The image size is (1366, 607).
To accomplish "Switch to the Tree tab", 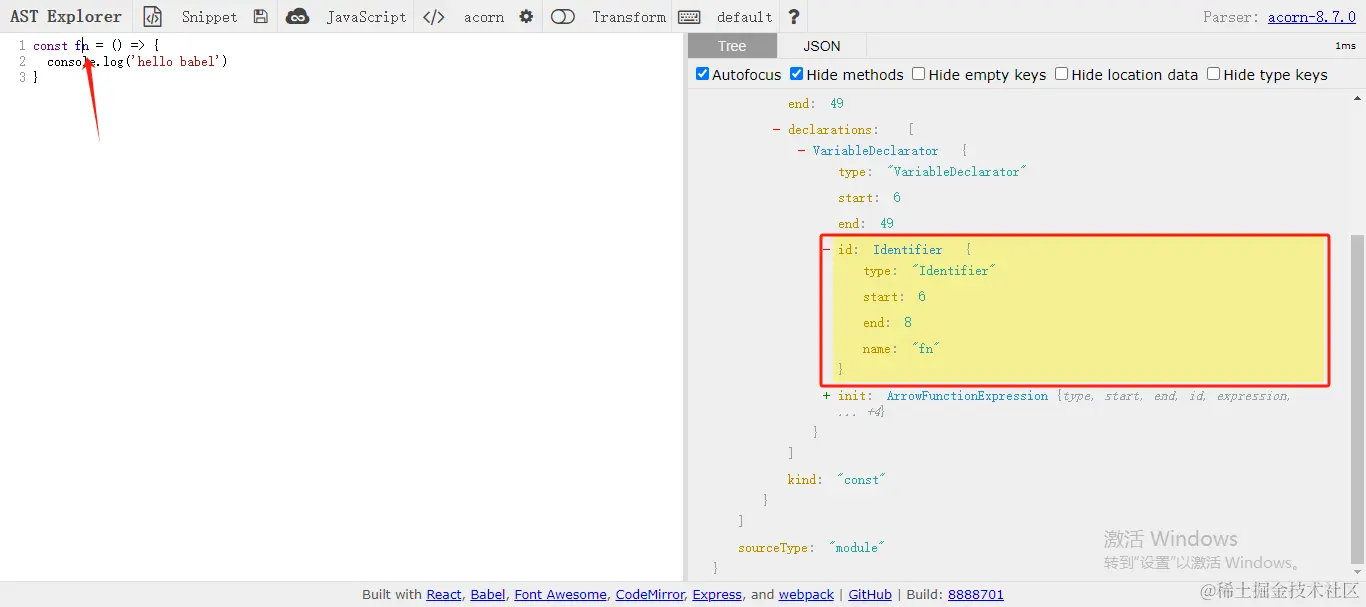I will coord(732,46).
